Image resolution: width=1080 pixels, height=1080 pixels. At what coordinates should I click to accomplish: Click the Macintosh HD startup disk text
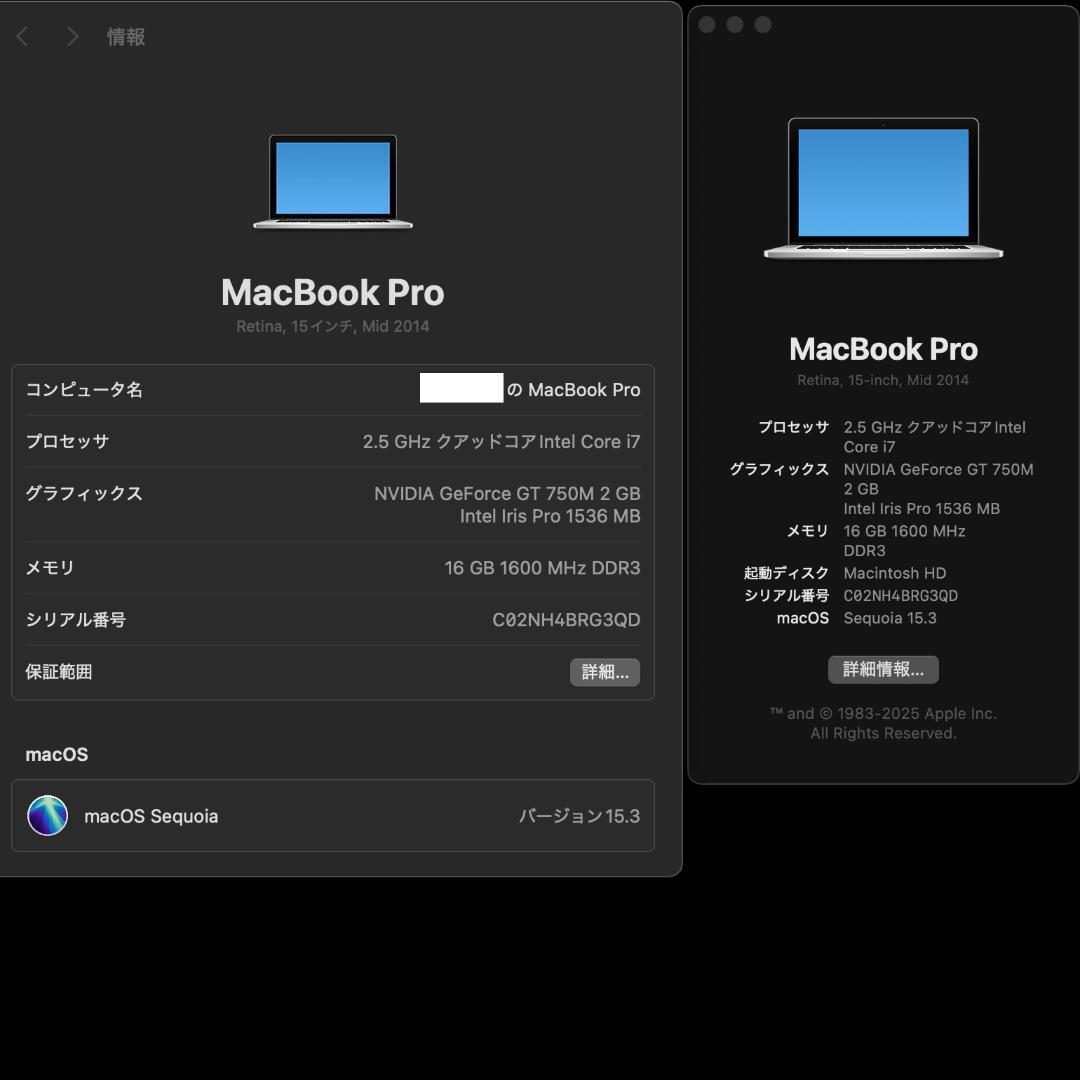(894, 573)
